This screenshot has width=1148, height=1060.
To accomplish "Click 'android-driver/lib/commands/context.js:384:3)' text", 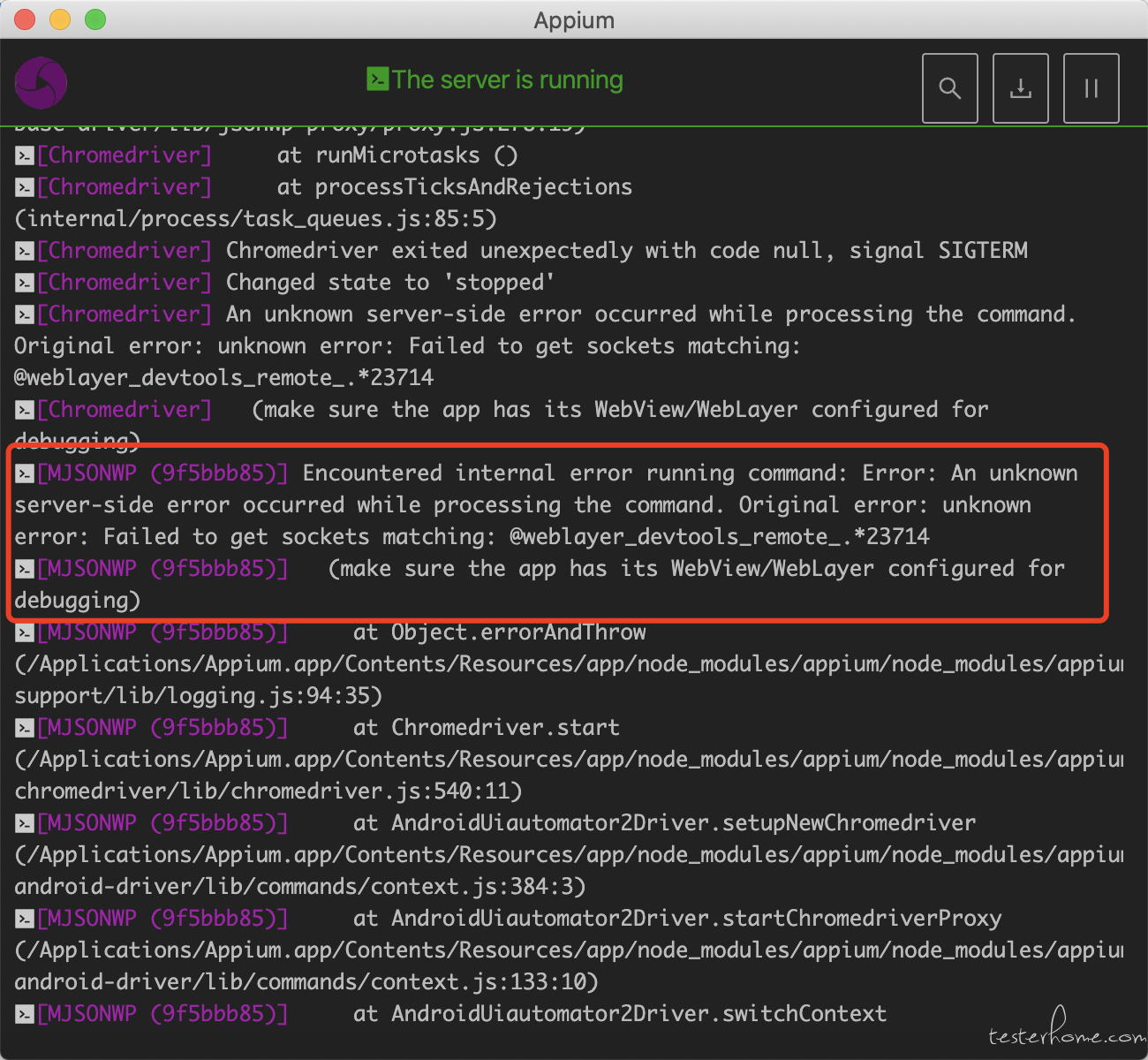I will [x=300, y=887].
